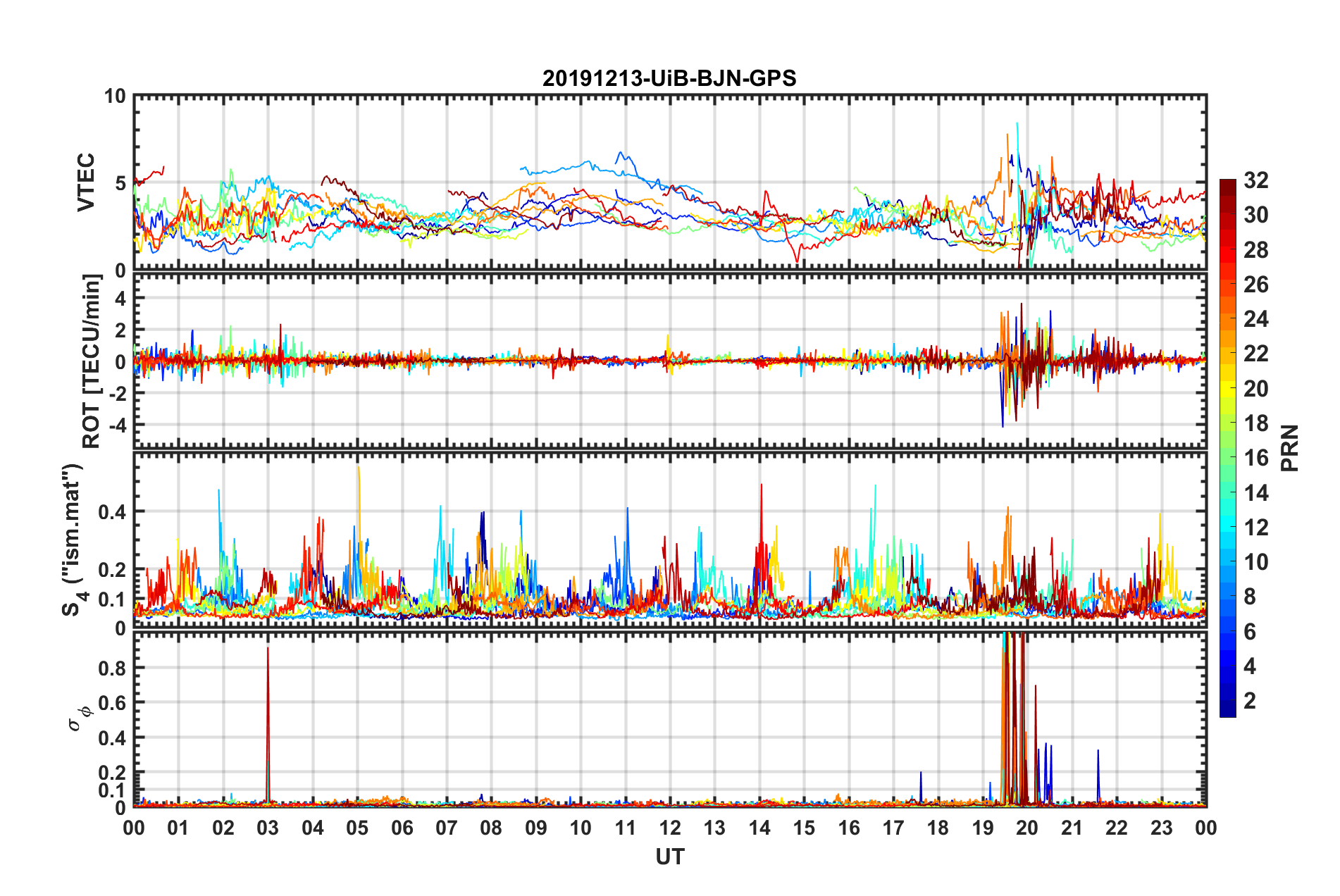Image resolution: width=1340 pixels, height=896 pixels.
Task: Select x-axis hour label 23
Action: [x=1162, y=828]
